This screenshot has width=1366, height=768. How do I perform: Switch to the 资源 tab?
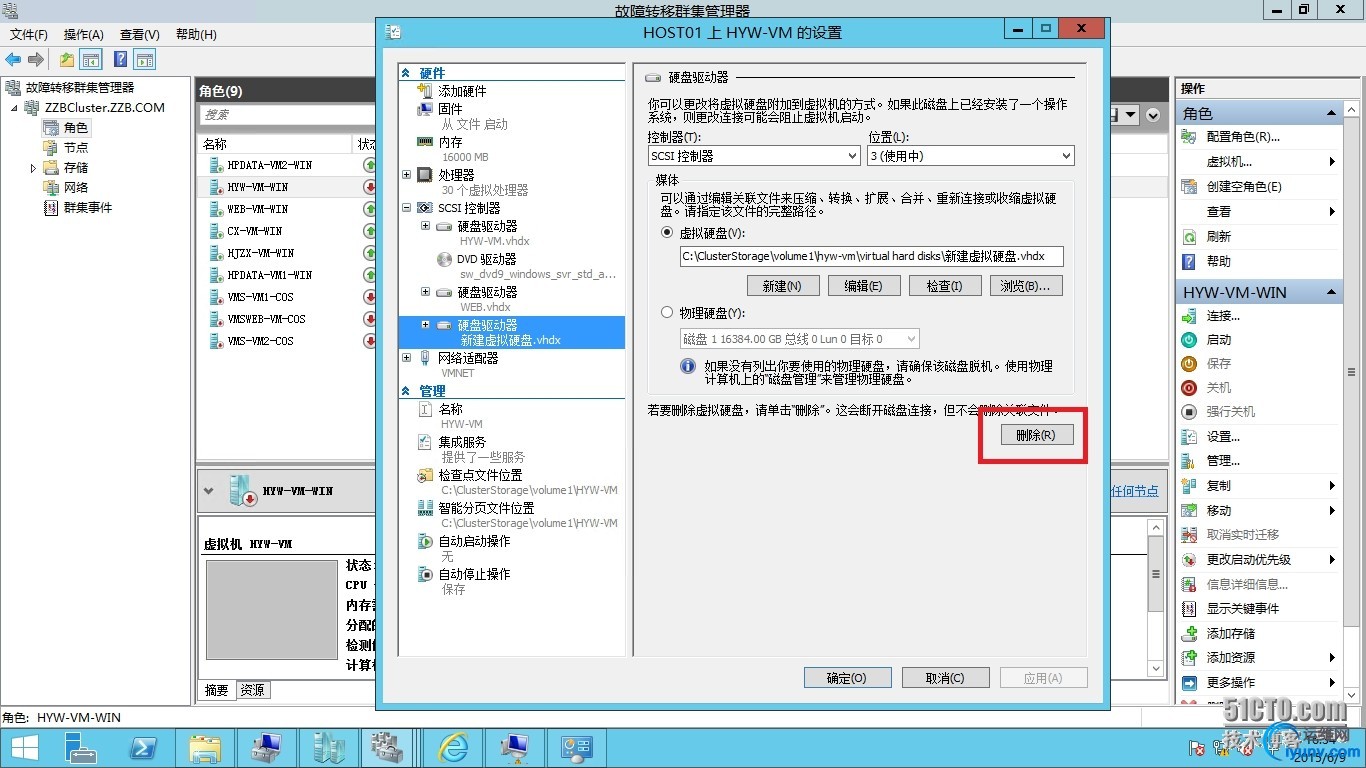coord(252,690)
